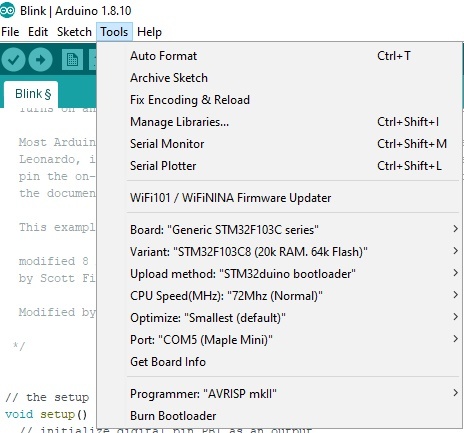Click the 'Most Arduin' comment line

pyautogui.click(x=57, y=142)
